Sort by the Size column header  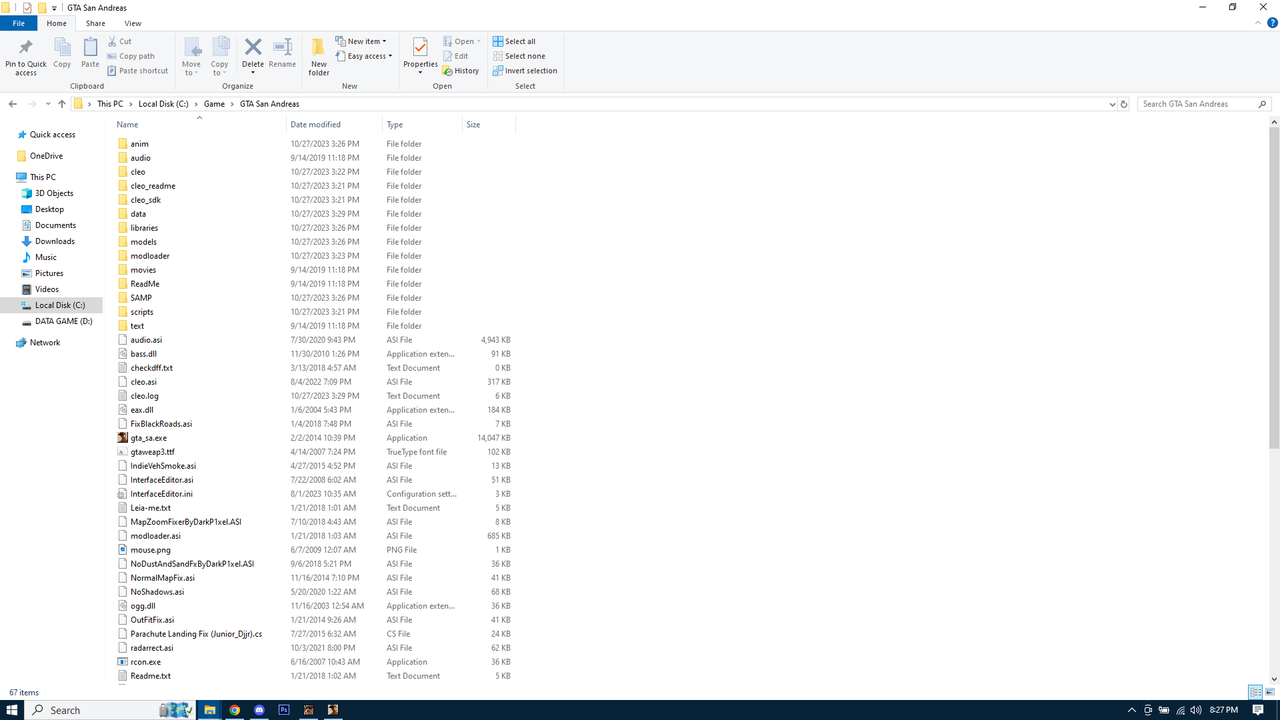tap(489, 125)
